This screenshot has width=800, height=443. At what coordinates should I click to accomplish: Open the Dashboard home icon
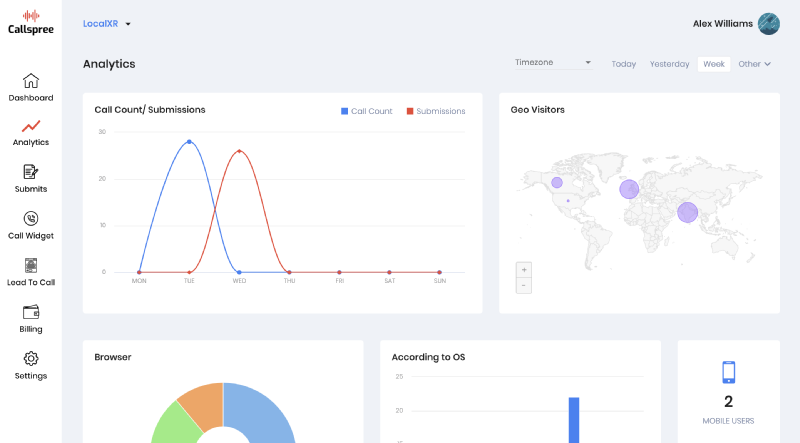click(x=31, y=81)
